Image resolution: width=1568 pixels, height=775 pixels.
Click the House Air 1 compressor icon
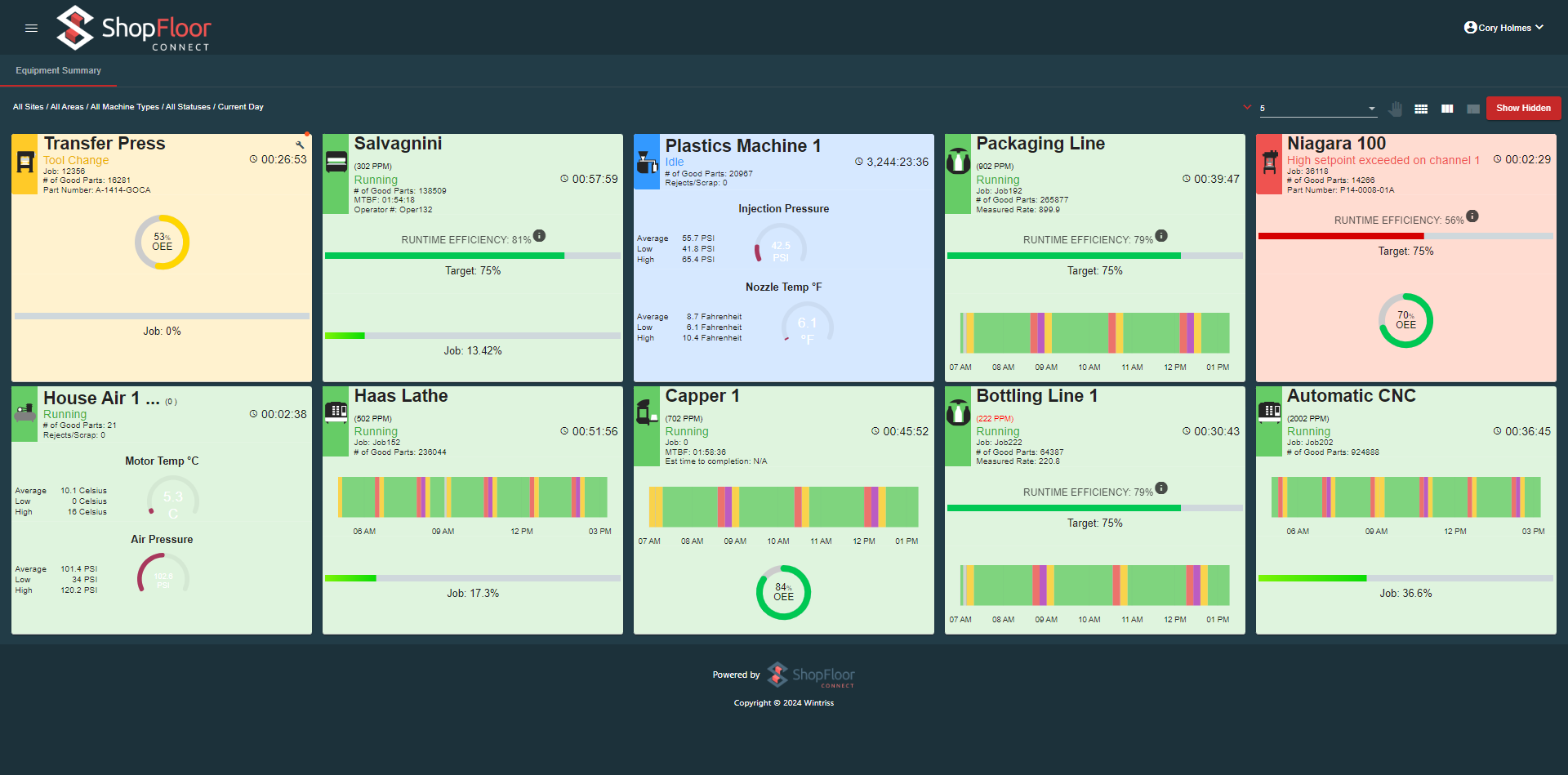[25, 412]
